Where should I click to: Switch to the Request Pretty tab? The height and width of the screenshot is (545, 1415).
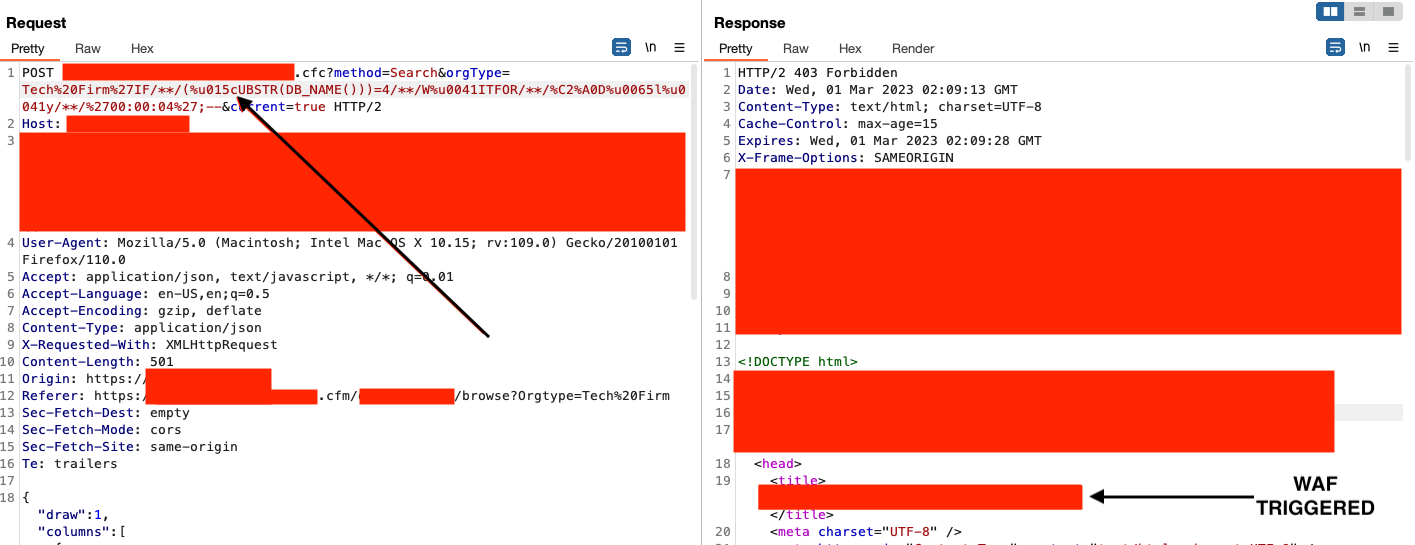[29, 48]
